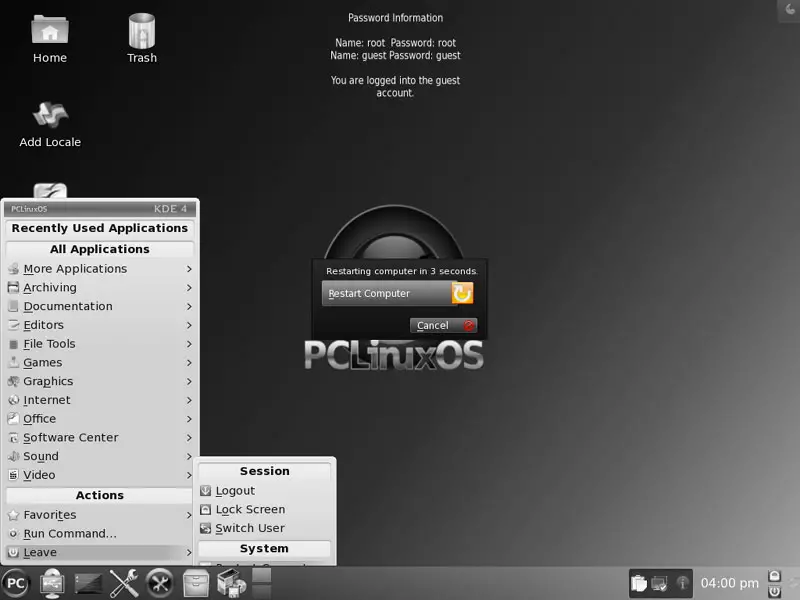
Task: Expand the Leave submenu arrow
Action: (189, 553)
